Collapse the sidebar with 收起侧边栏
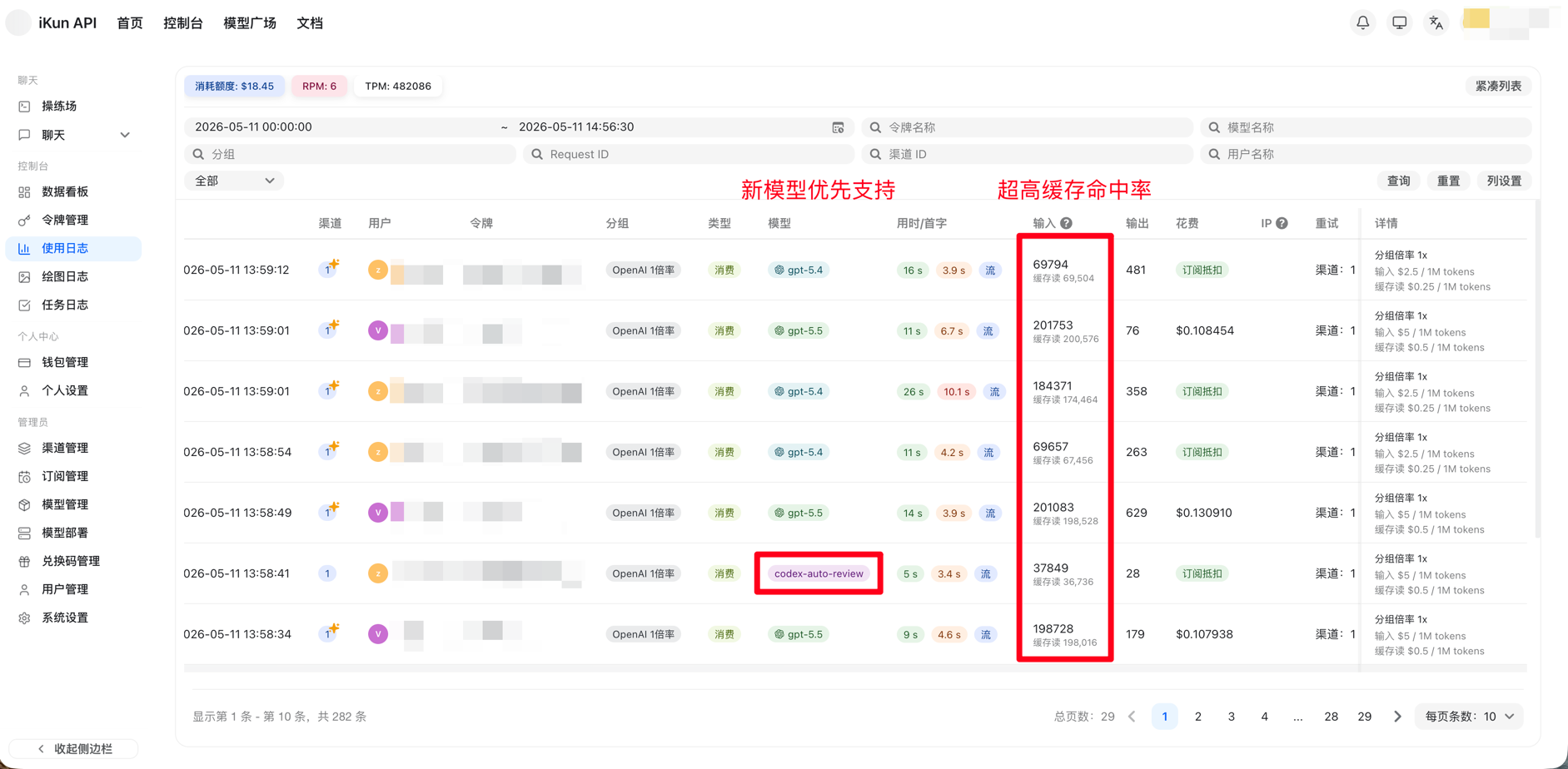The height and width of the screenshot is (769, 1568). 74,749
